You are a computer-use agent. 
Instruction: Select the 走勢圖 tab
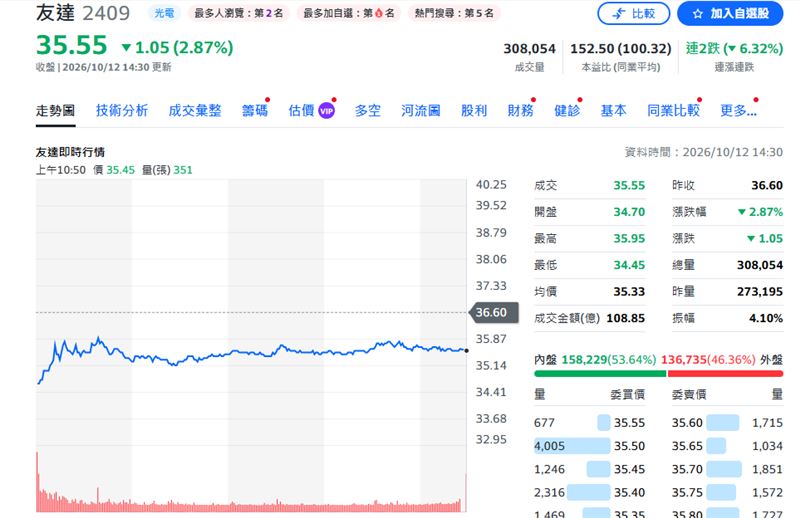56,111
